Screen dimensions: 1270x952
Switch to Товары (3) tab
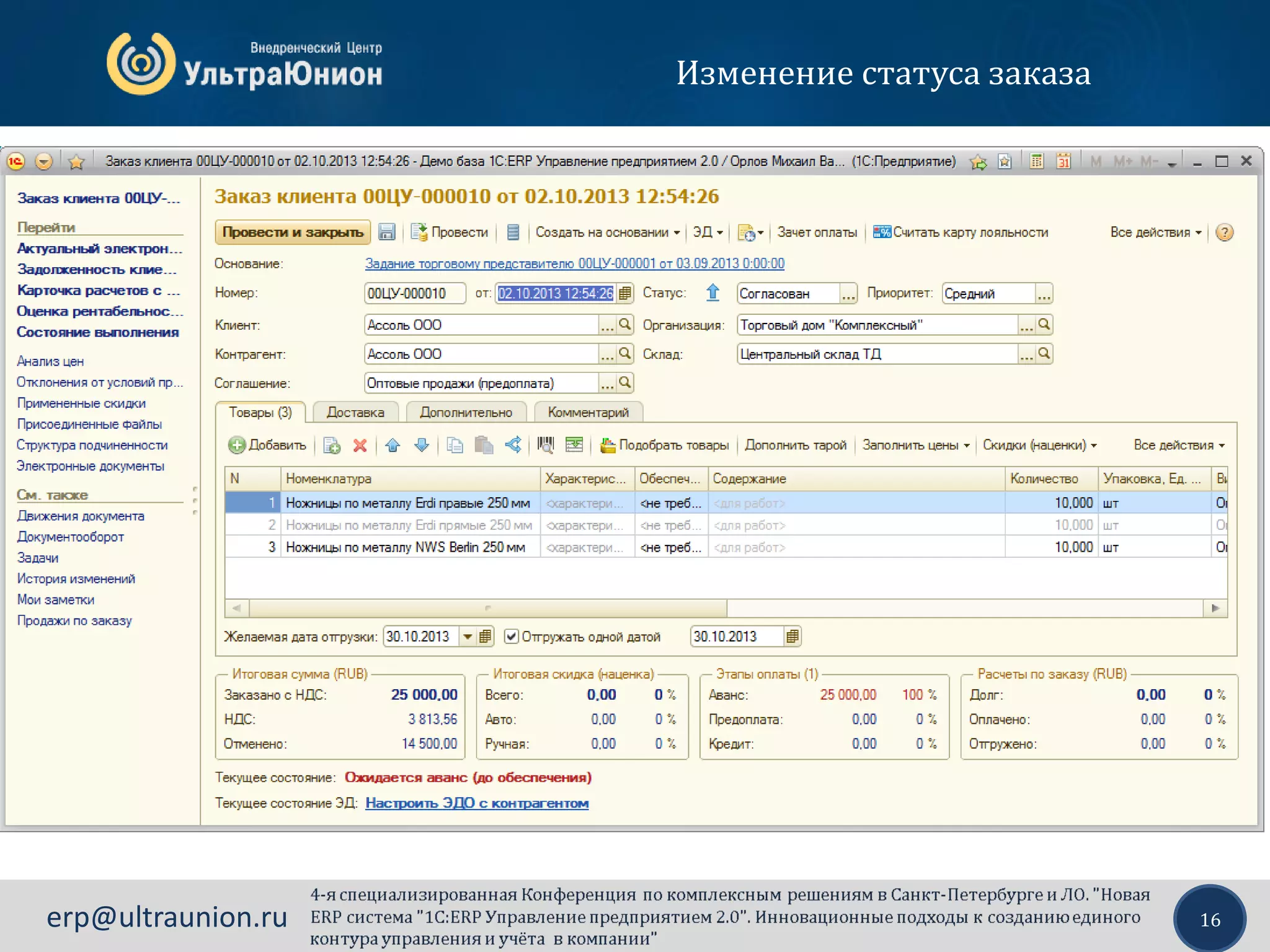click(260, 412)
